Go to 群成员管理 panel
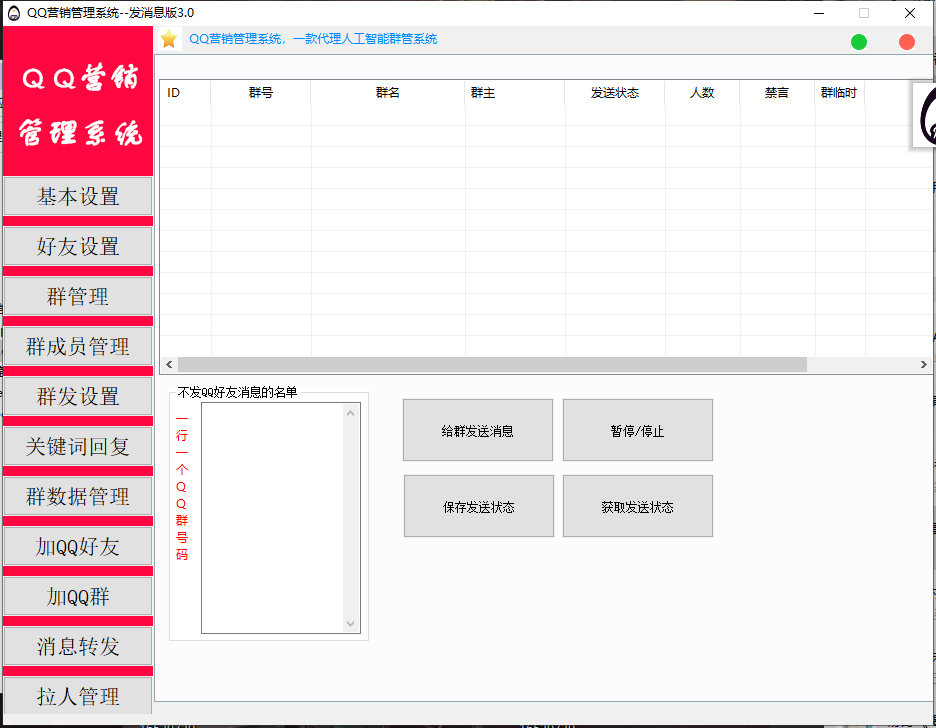Screen dimensions: 936x728 click(x=78, y=347)
